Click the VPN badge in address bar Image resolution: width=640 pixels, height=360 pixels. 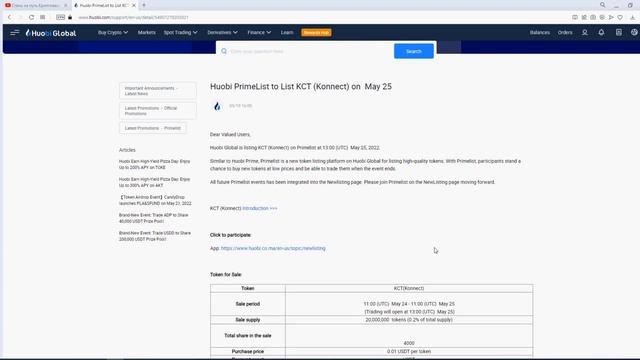tap(60, 17)
